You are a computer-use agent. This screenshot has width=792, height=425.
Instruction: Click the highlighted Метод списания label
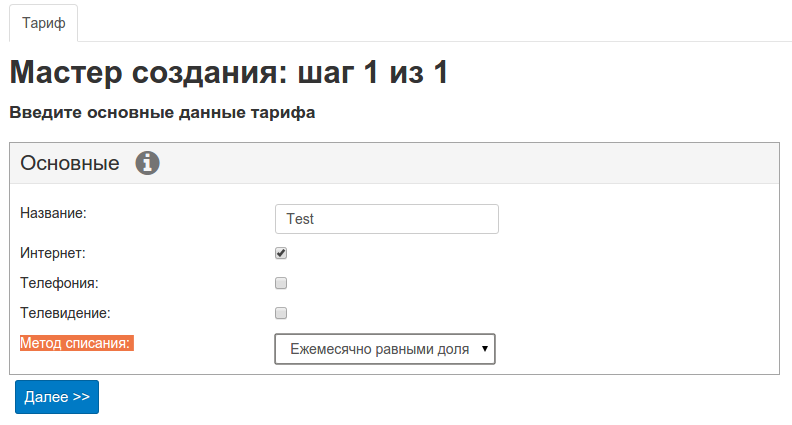(x=77, y=343)
